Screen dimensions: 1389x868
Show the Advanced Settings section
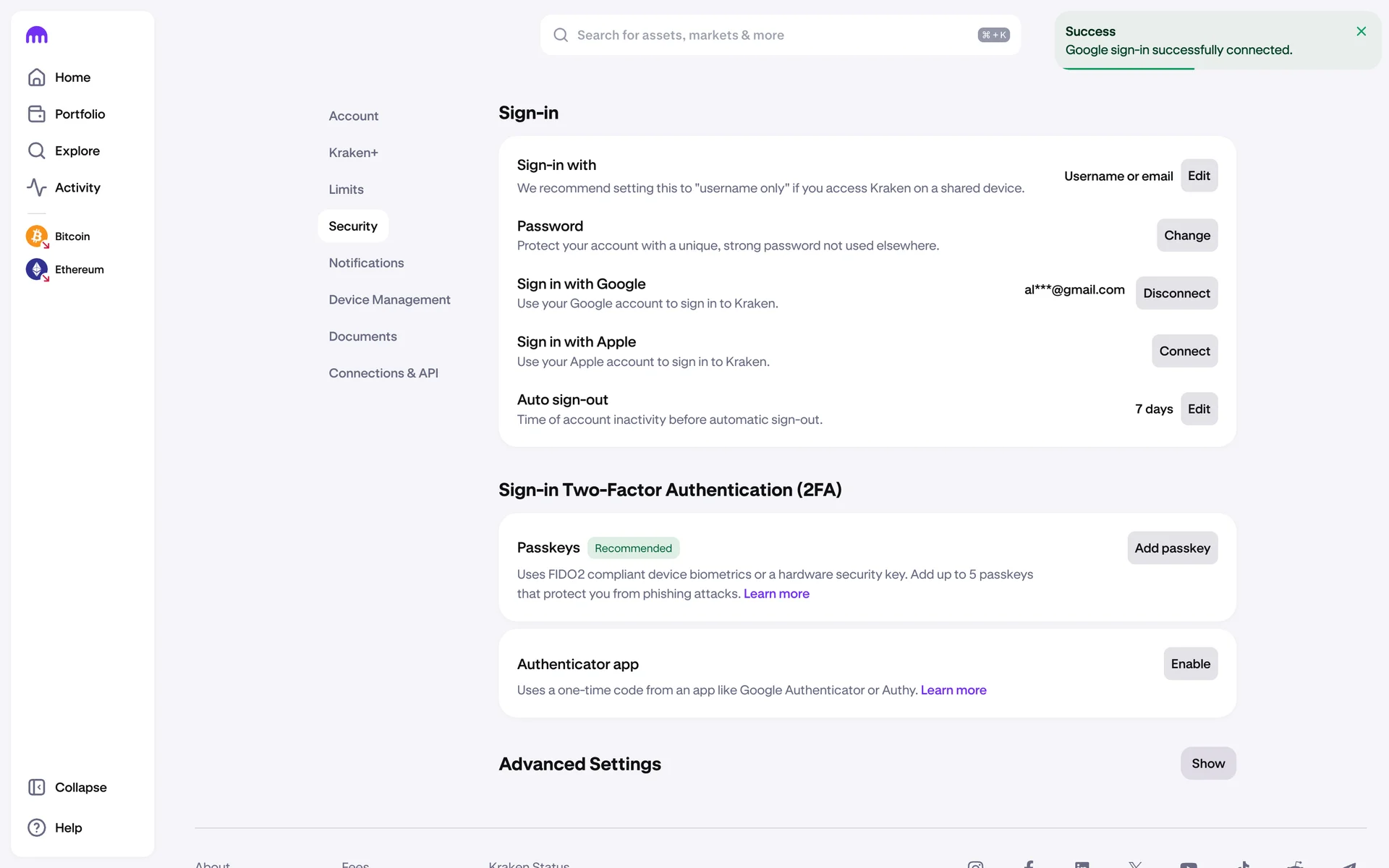click(1207, 763)
